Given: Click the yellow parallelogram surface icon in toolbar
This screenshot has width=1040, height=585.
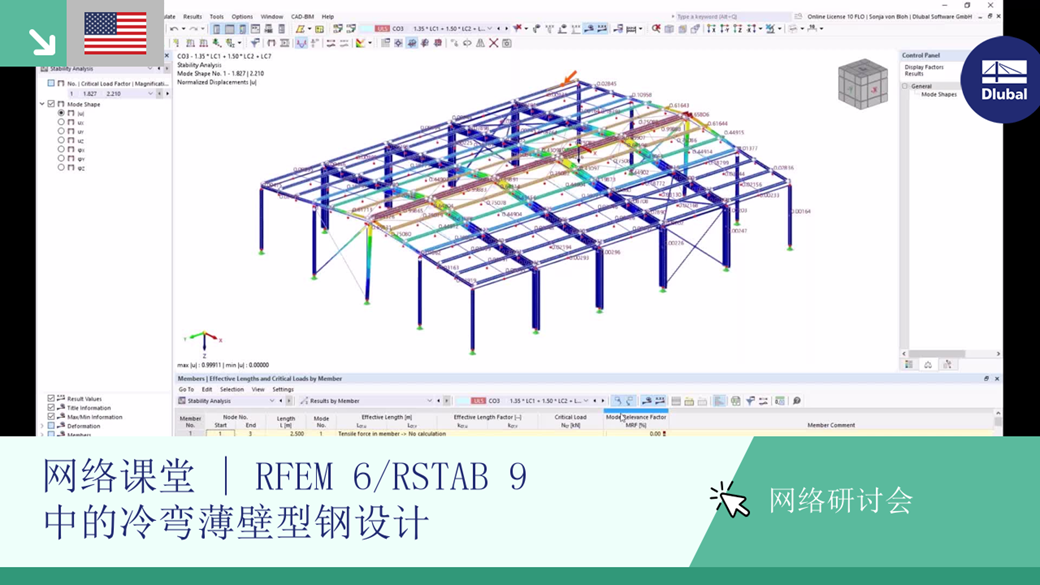Looking at the screenshot, I should click(300, 29).
